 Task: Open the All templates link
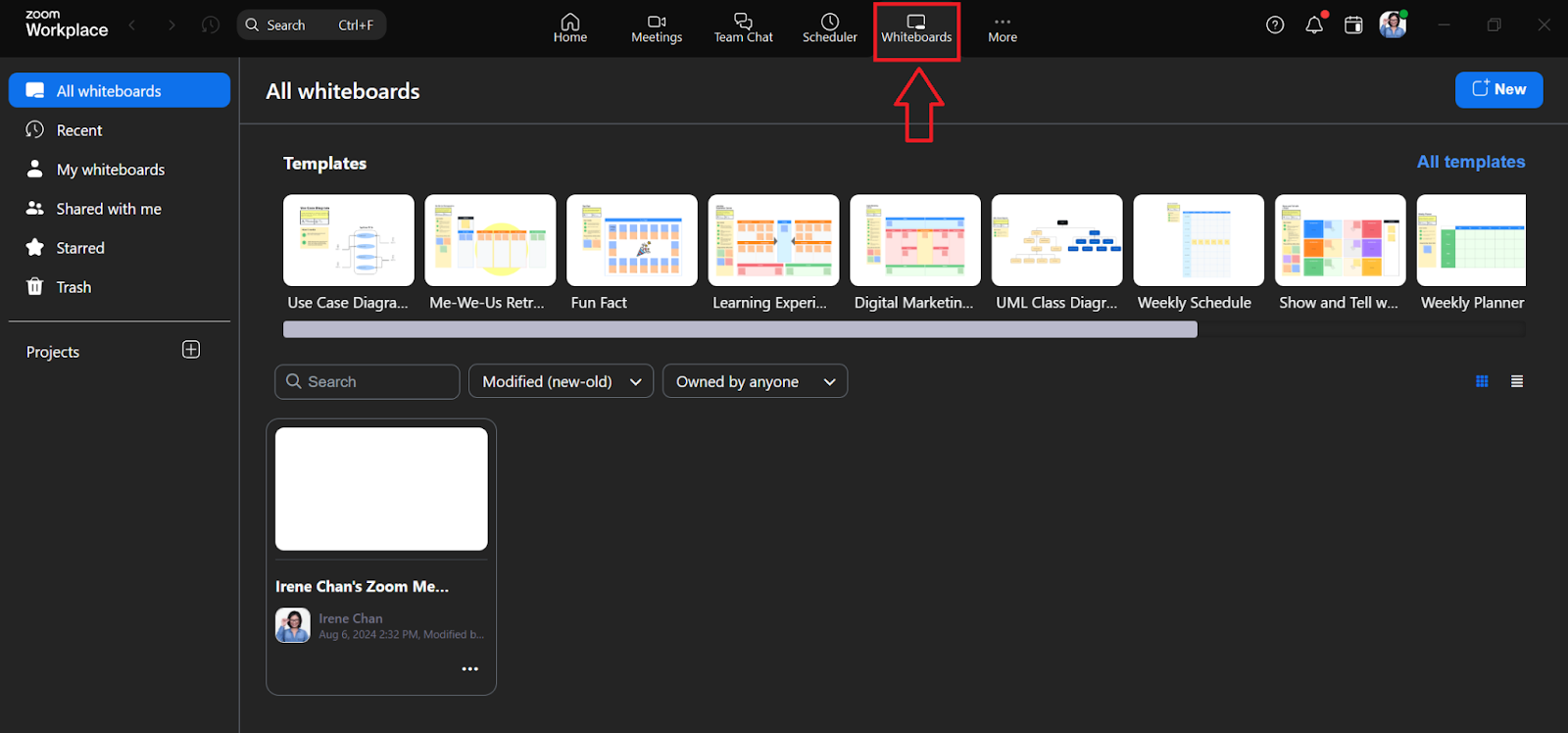1471,162
